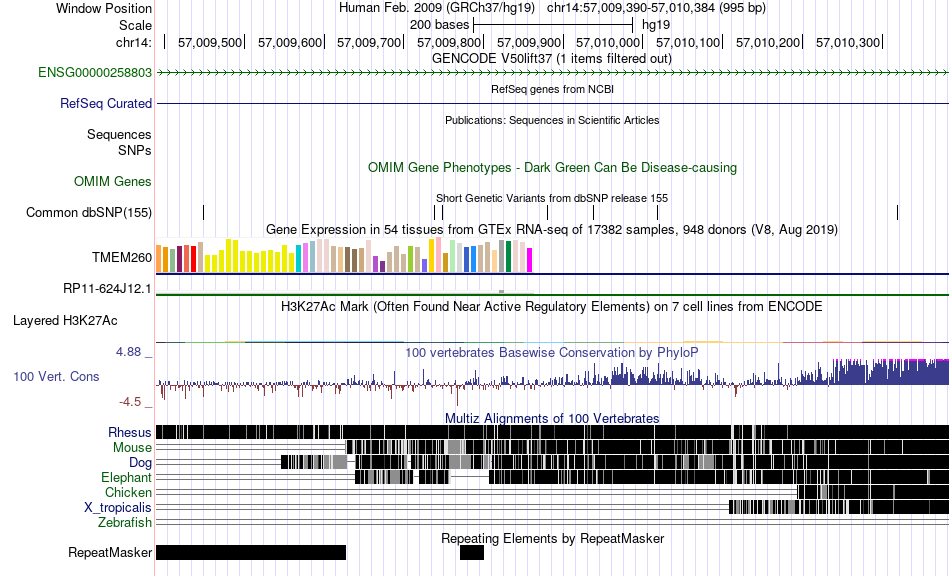Click the TMEM260 GTEx gene label
The height and width of the screenshot is (576, 950).
tap(122, 257)
